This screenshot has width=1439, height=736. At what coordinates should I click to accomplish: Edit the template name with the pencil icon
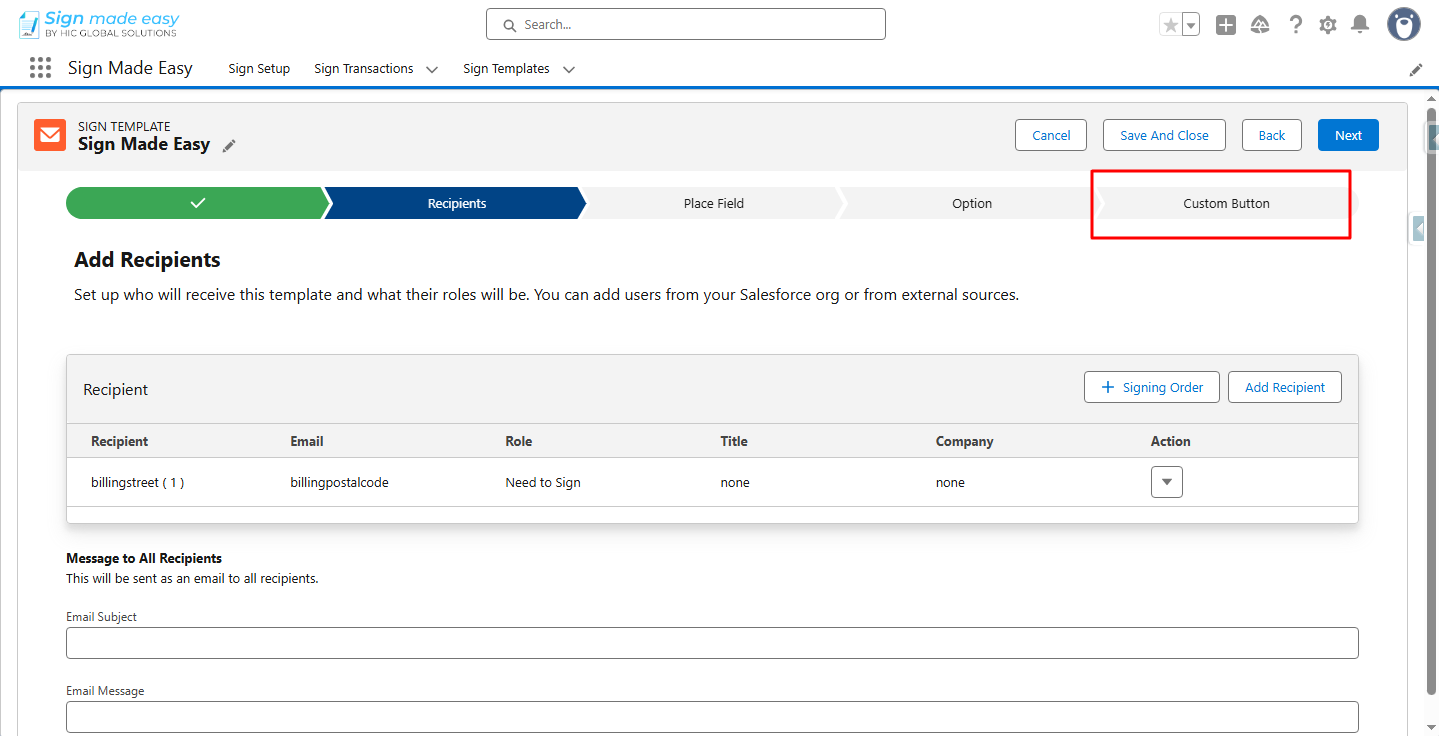click(x=229, y=145)
